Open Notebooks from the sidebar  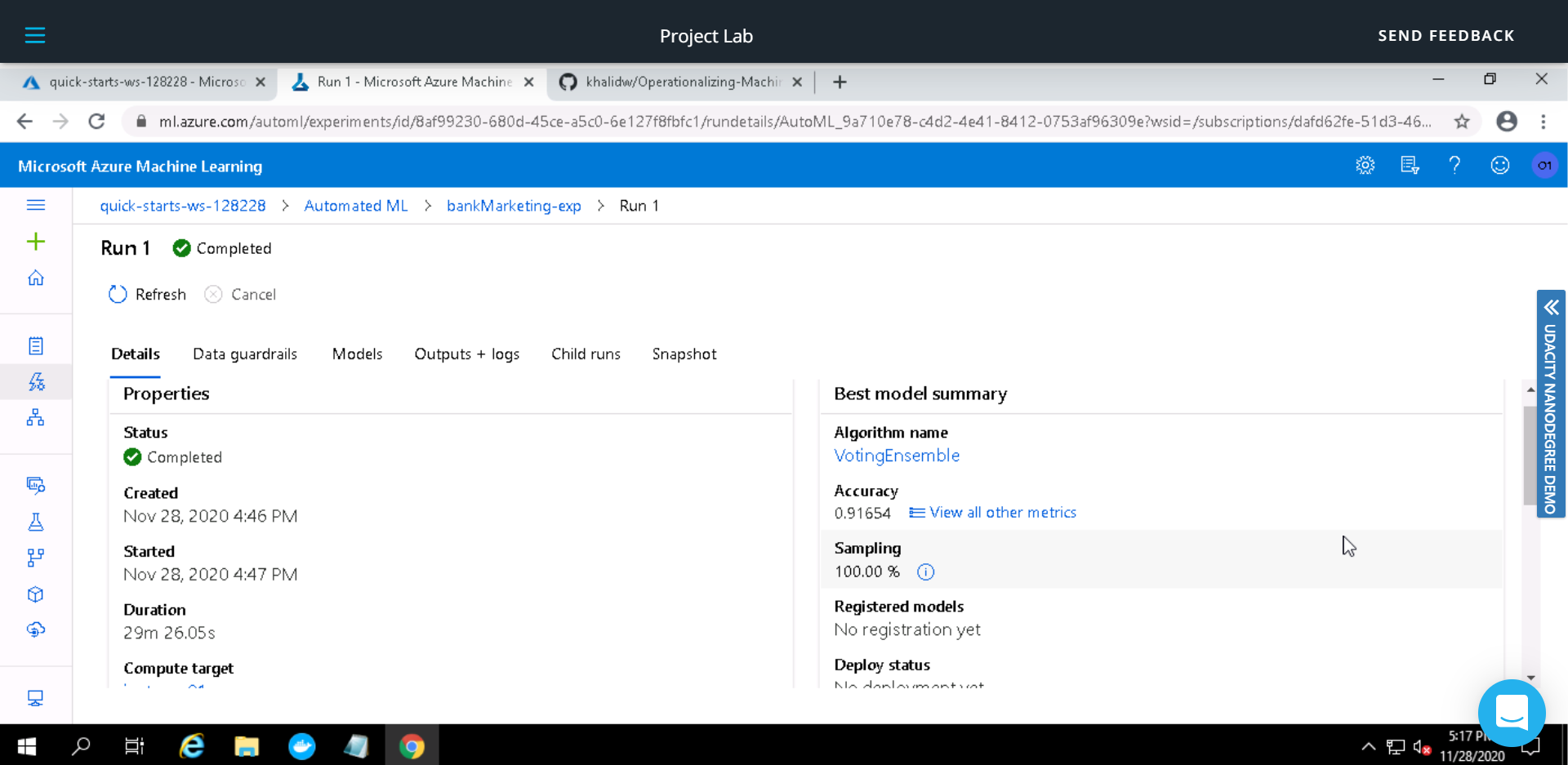click(36, 346)
